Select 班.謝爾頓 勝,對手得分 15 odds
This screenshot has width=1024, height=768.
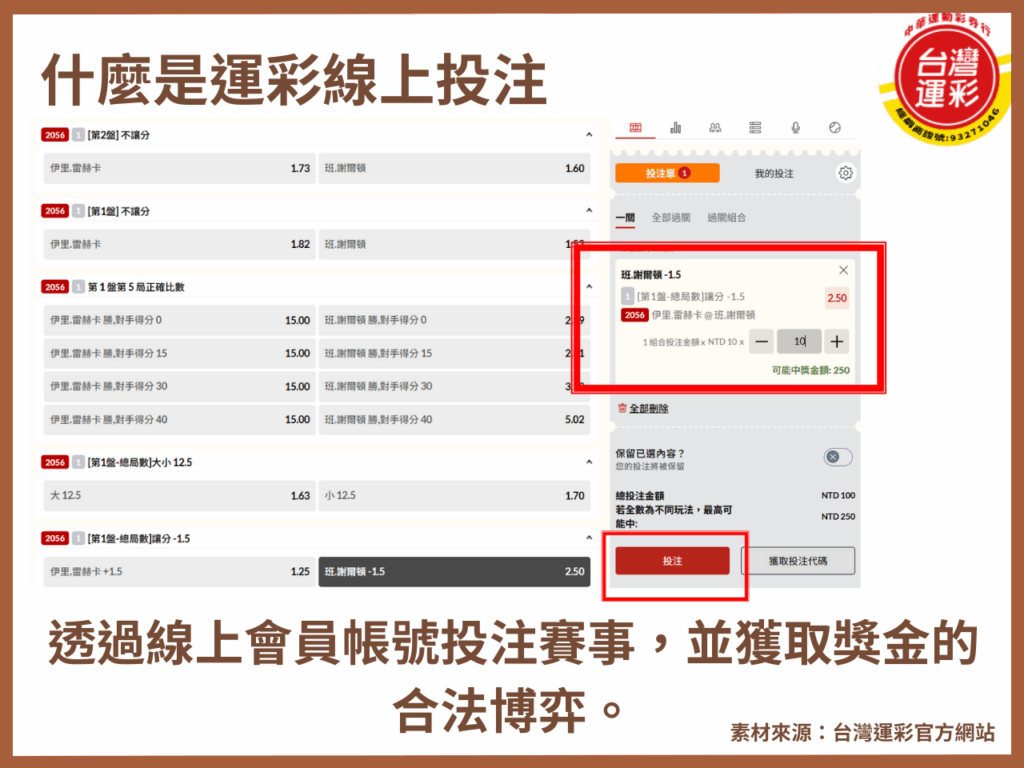455,353
